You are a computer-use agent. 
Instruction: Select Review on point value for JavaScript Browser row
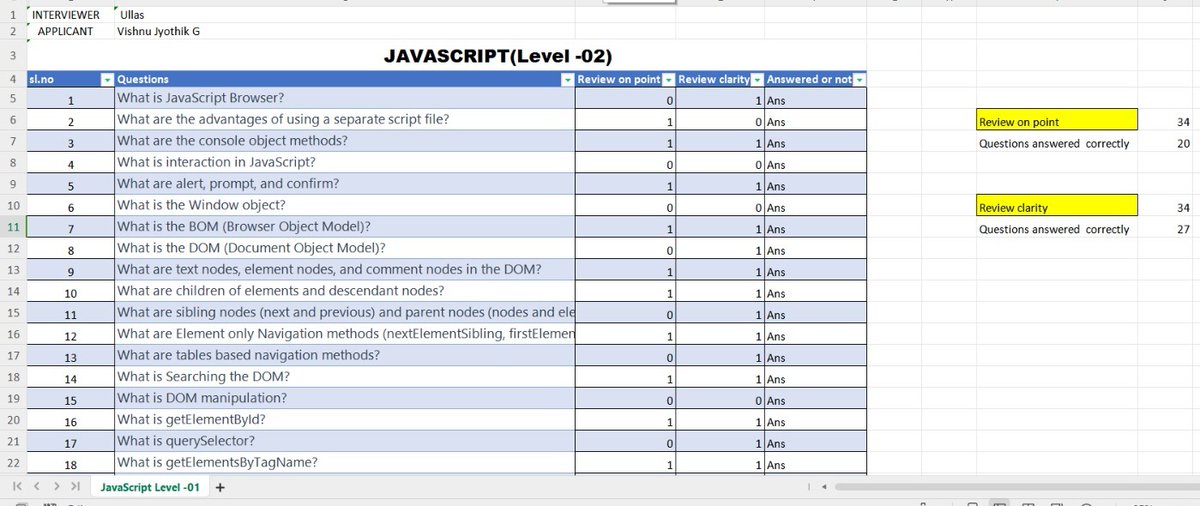click(x=626, y=100)
